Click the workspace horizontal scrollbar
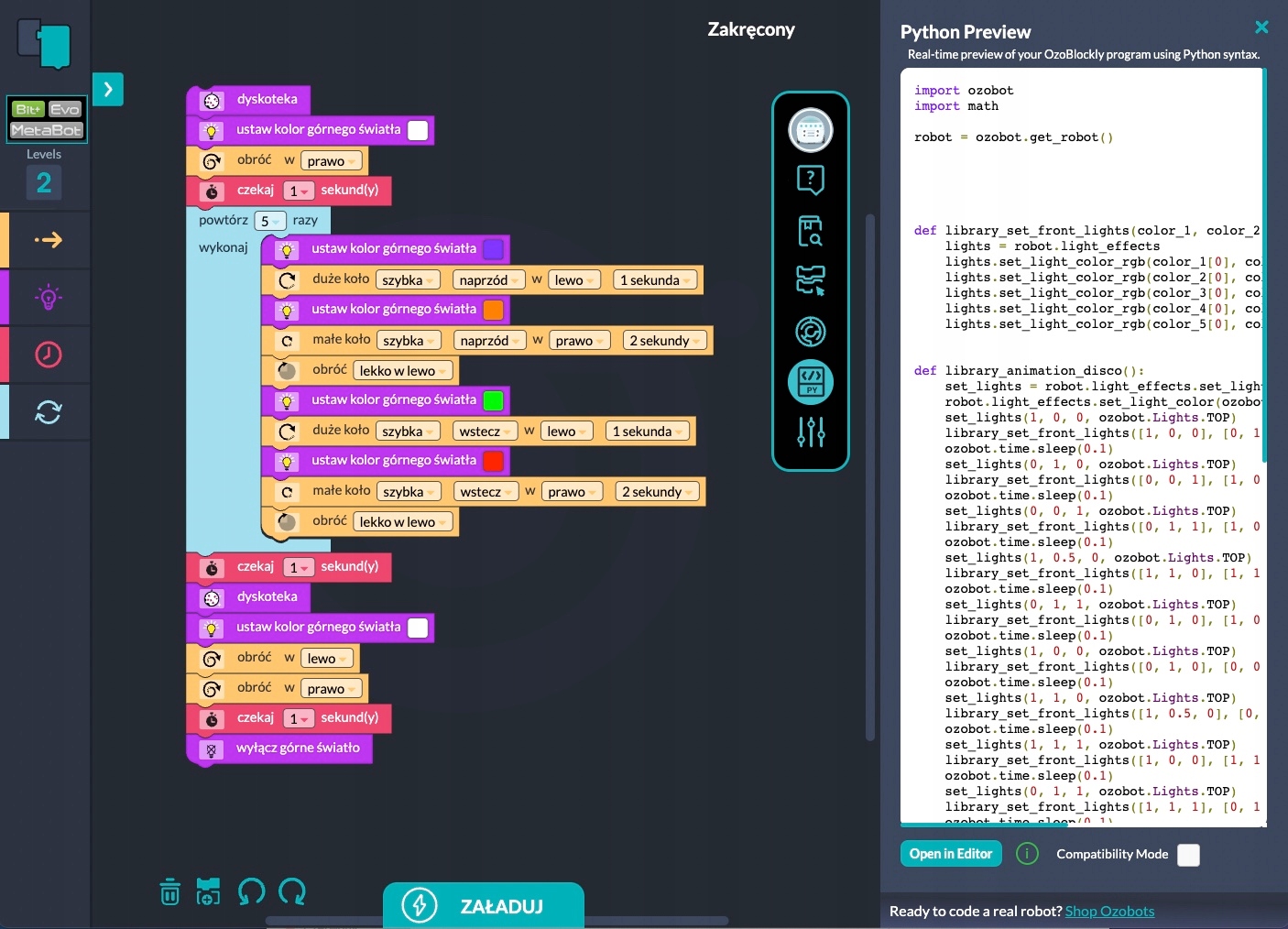This screenshot has height=929, width=1288. [497, 921]
